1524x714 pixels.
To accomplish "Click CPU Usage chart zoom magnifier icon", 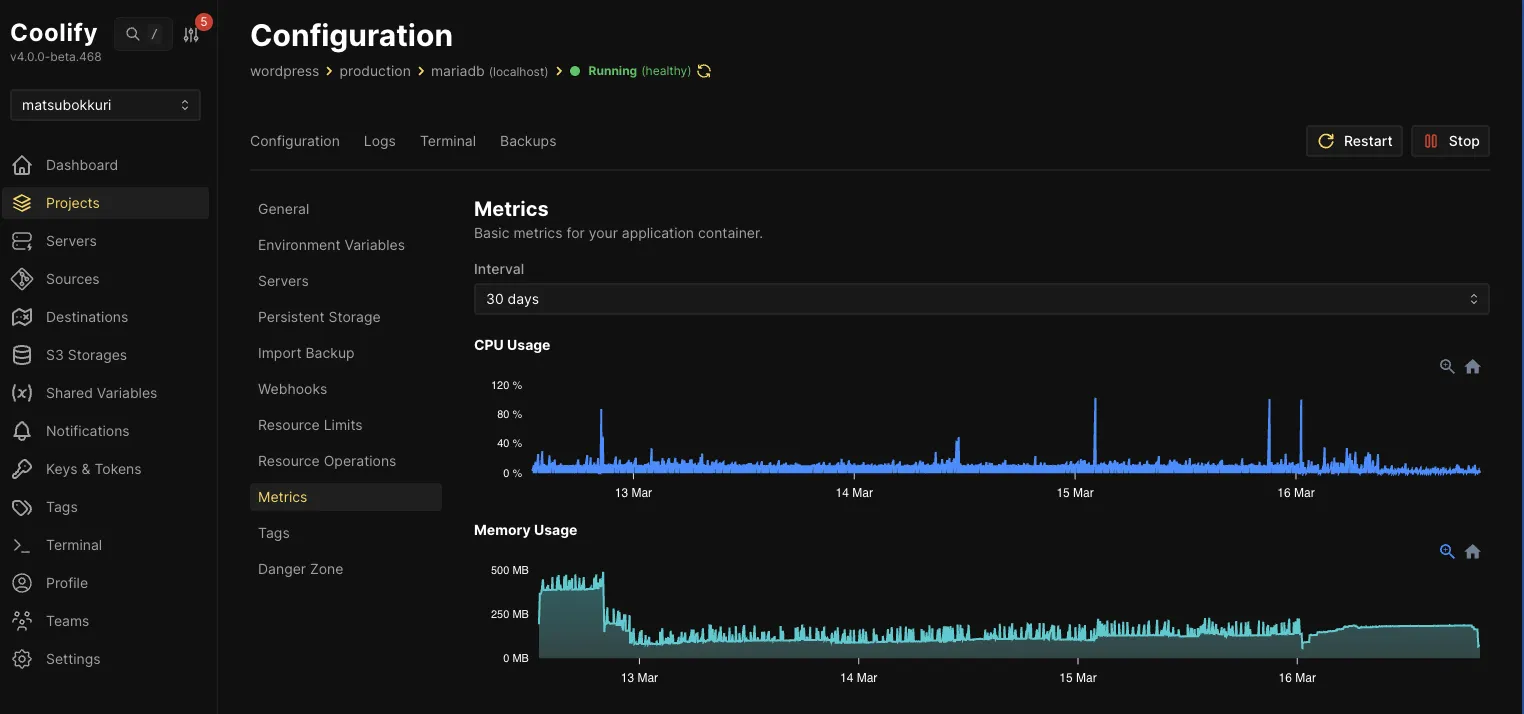I will pos(1447,367).
